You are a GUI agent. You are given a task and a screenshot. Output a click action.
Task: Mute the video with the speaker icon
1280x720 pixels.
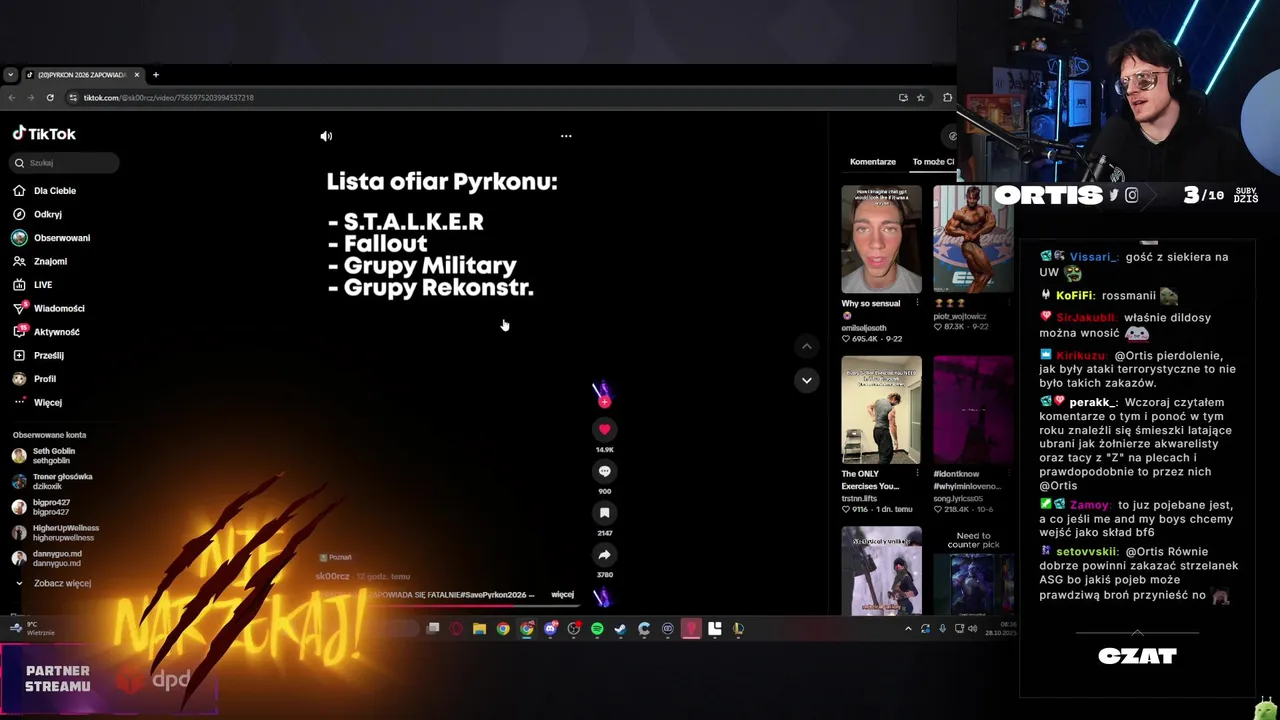pyautogui.click(x=326, y=136)
